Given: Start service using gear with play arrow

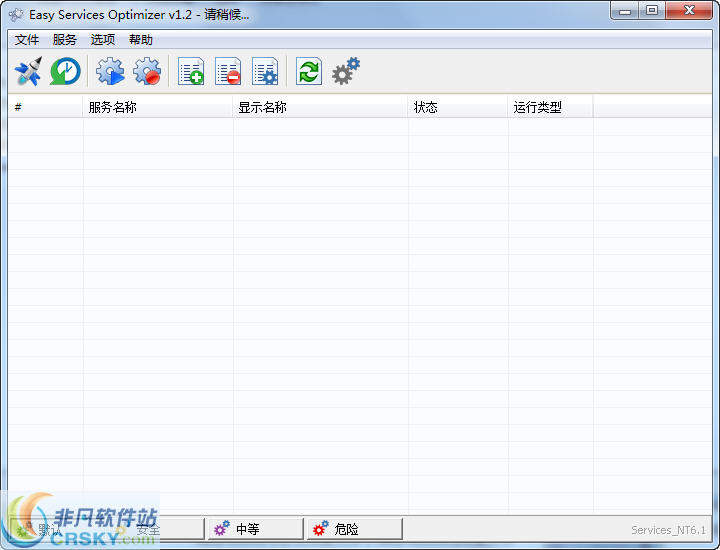Looking at the screenshot, I should 110,71.
